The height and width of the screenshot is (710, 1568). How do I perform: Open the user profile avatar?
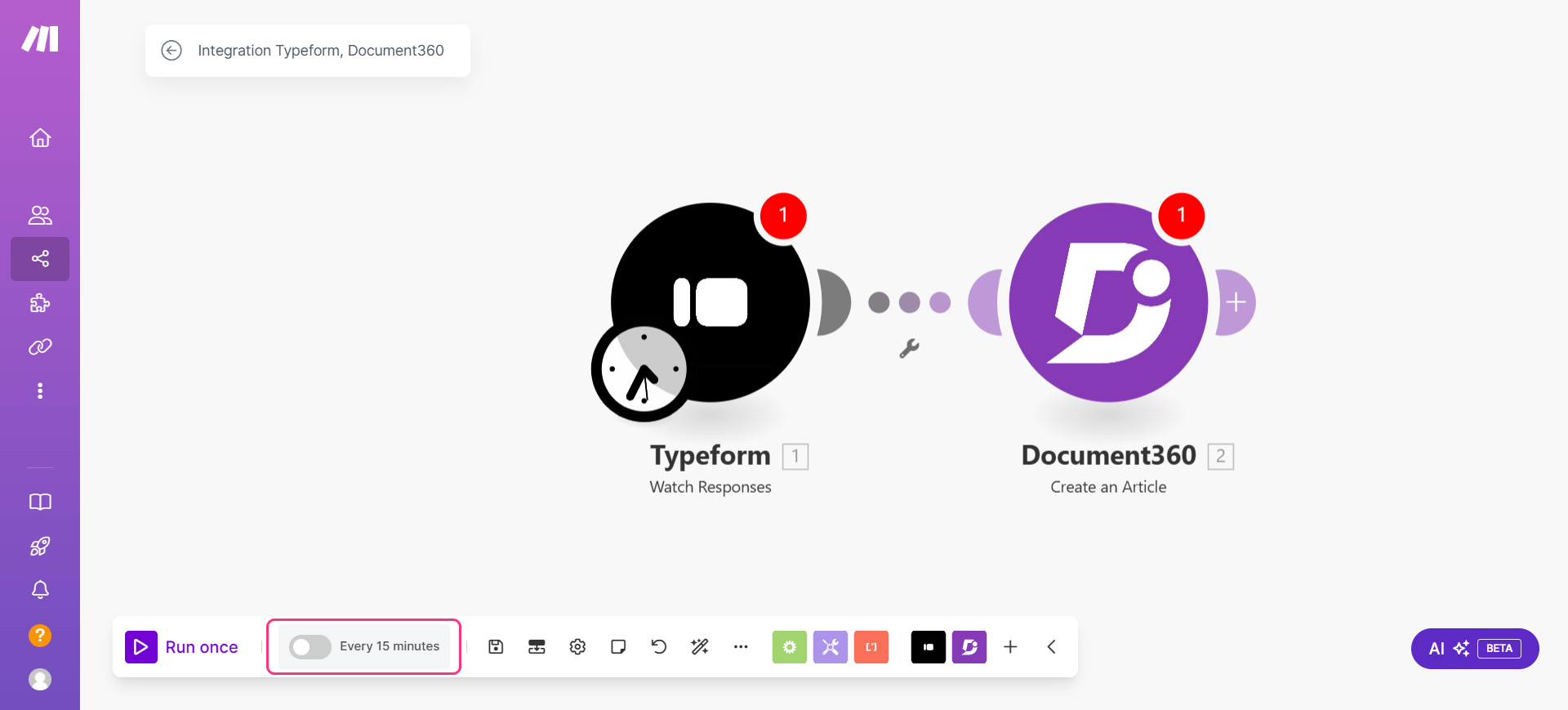40,679
